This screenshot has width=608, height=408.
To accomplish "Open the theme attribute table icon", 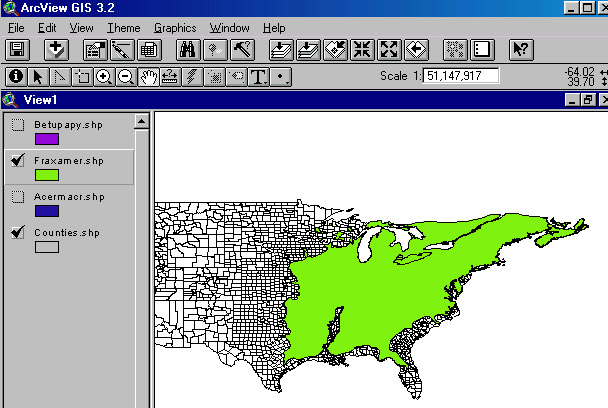I will click(x=149, y=50).
